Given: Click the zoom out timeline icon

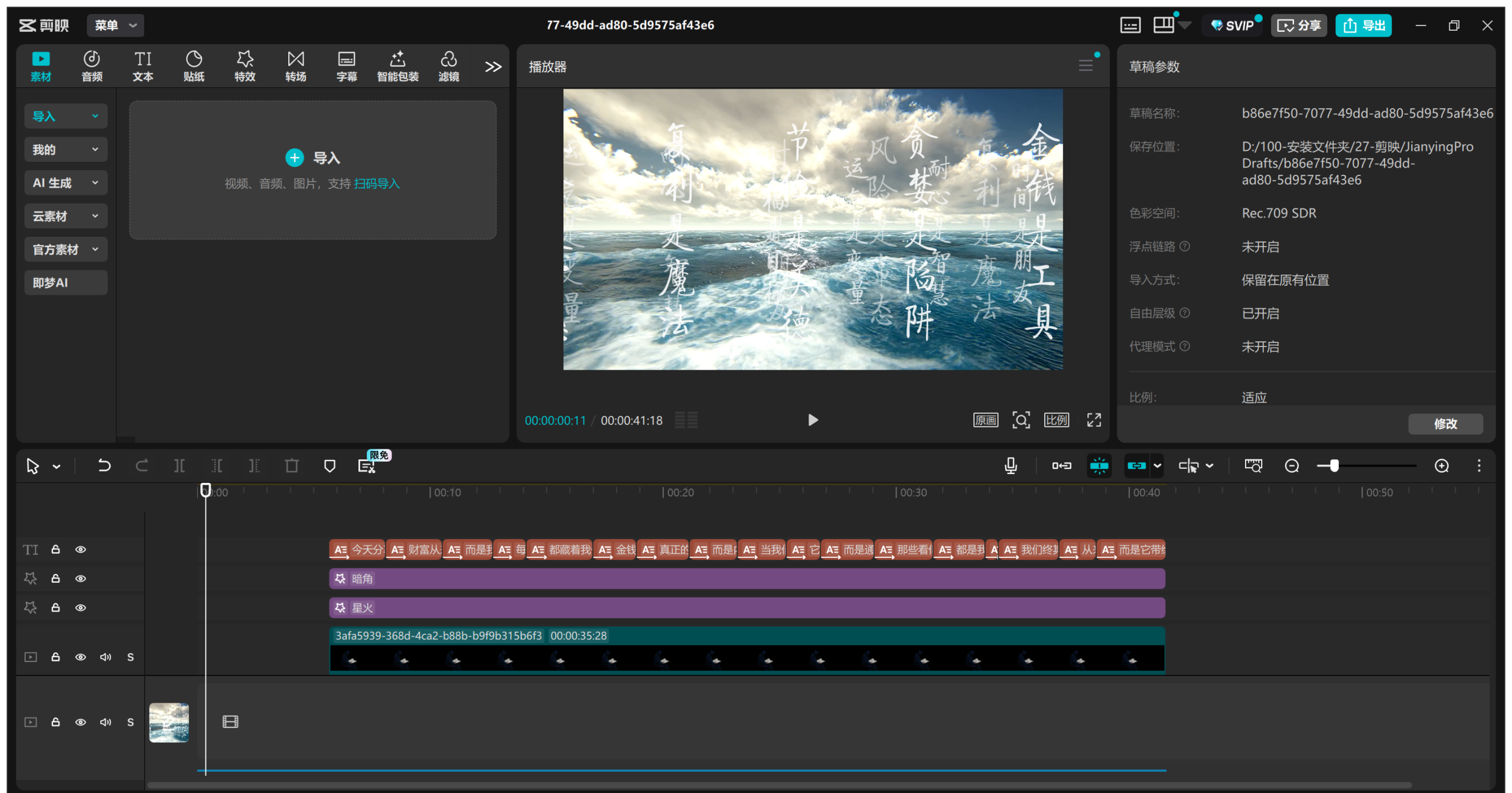Looking at the screenshot, I should tap(1292, 466).
